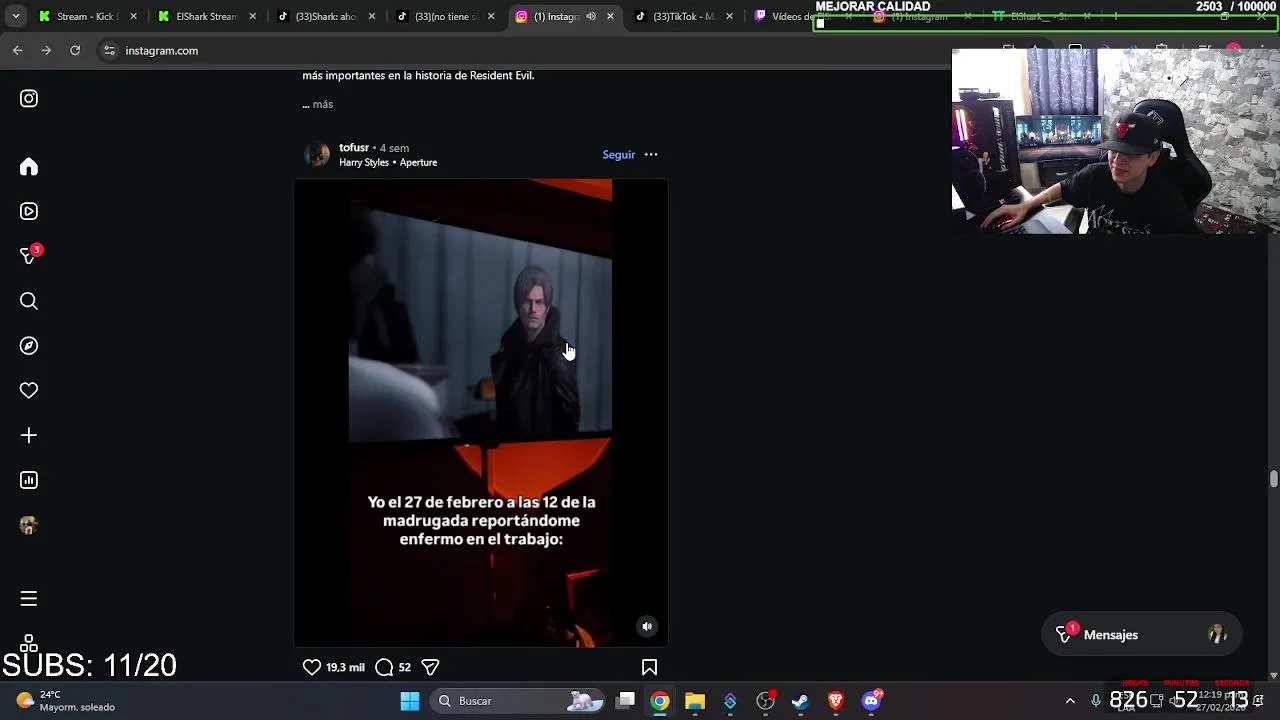This screenshot has height=720, width=1280.
Task: Open tofusr's profile picture
Action: click(x=317, y=154)
